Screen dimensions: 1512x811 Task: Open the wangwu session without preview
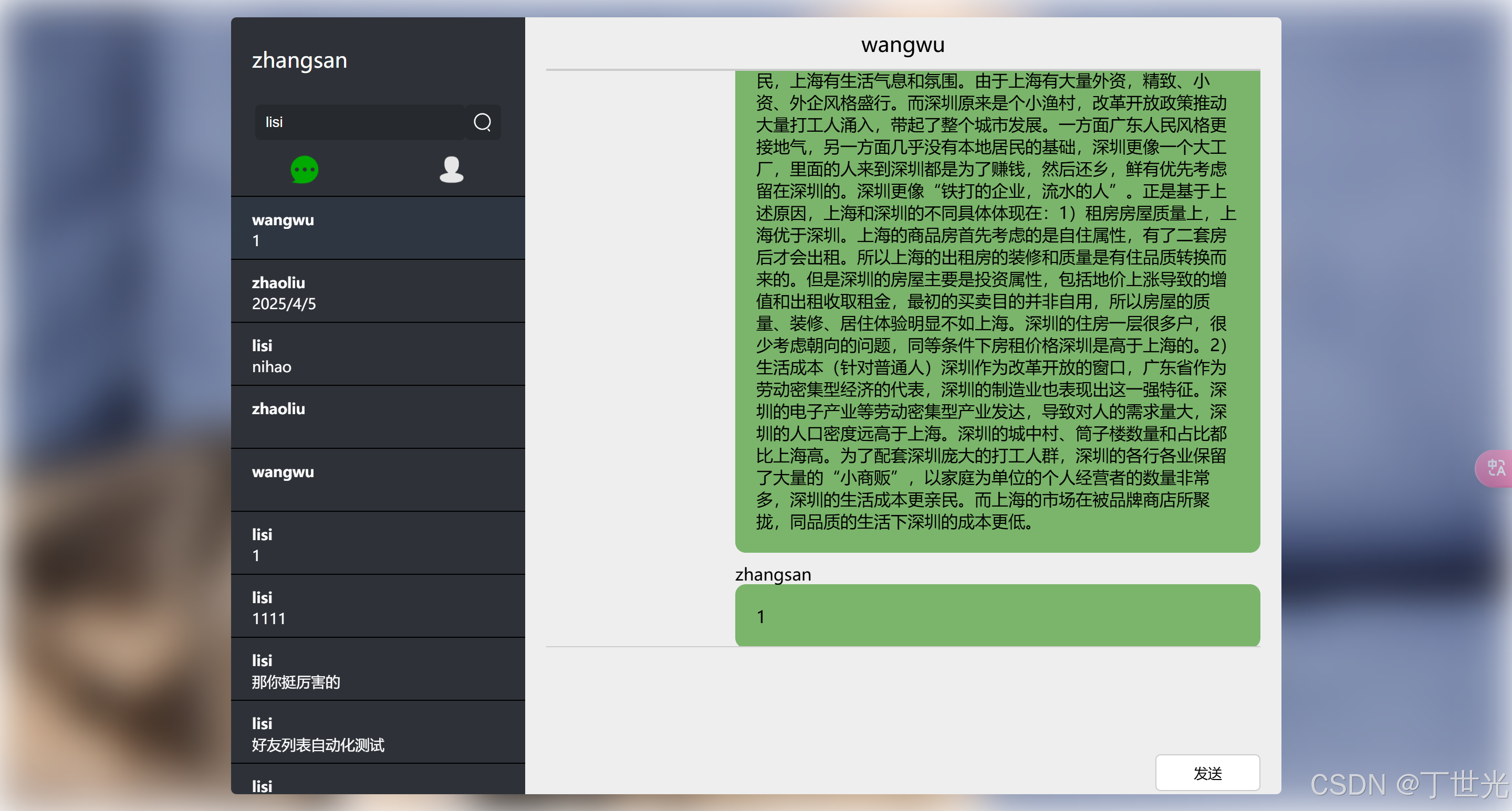tap(378, 481)
